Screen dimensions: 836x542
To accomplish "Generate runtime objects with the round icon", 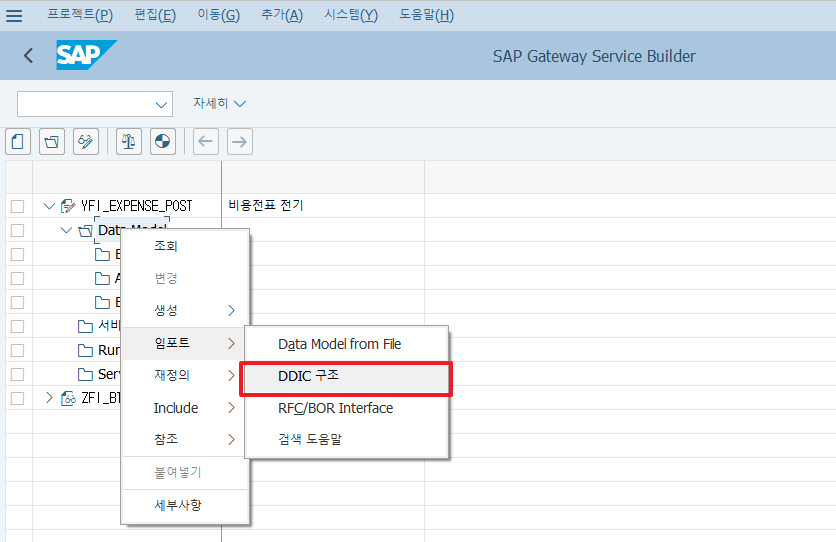I will (163, 142).
